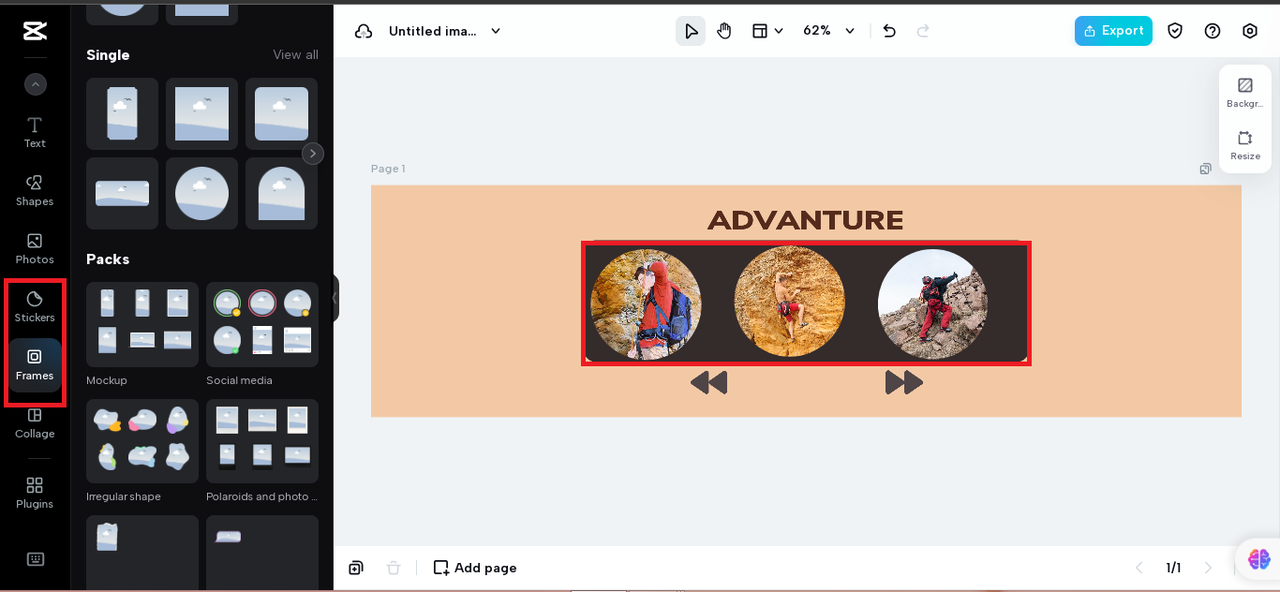This screenshot has width=1280, height=592.
Task: Select the rounded-corner single frame
Action: coord(282,114)
